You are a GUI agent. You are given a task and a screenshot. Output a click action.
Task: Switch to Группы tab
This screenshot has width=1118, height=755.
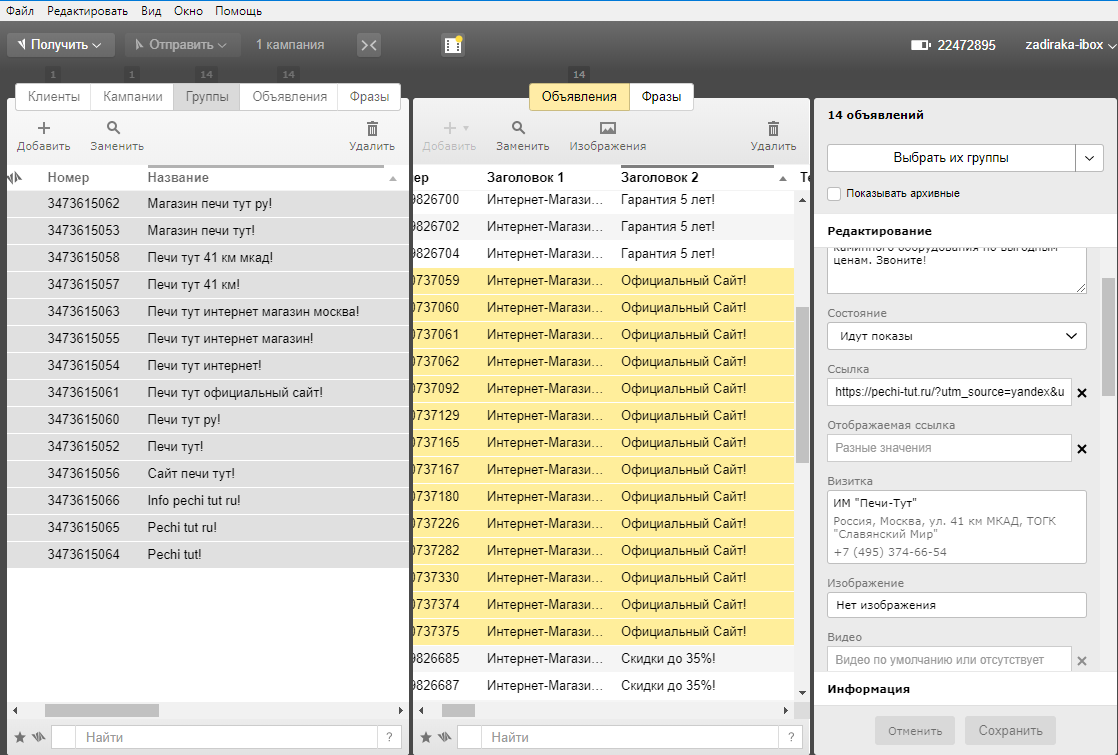[207, 97]
